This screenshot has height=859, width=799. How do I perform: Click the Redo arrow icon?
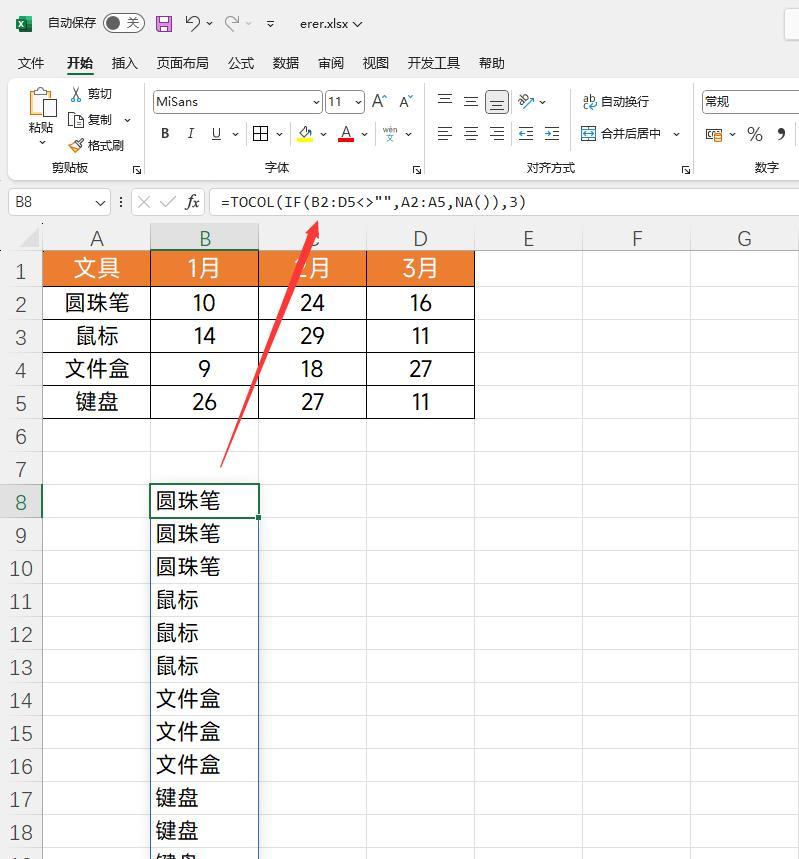(232, 24)
